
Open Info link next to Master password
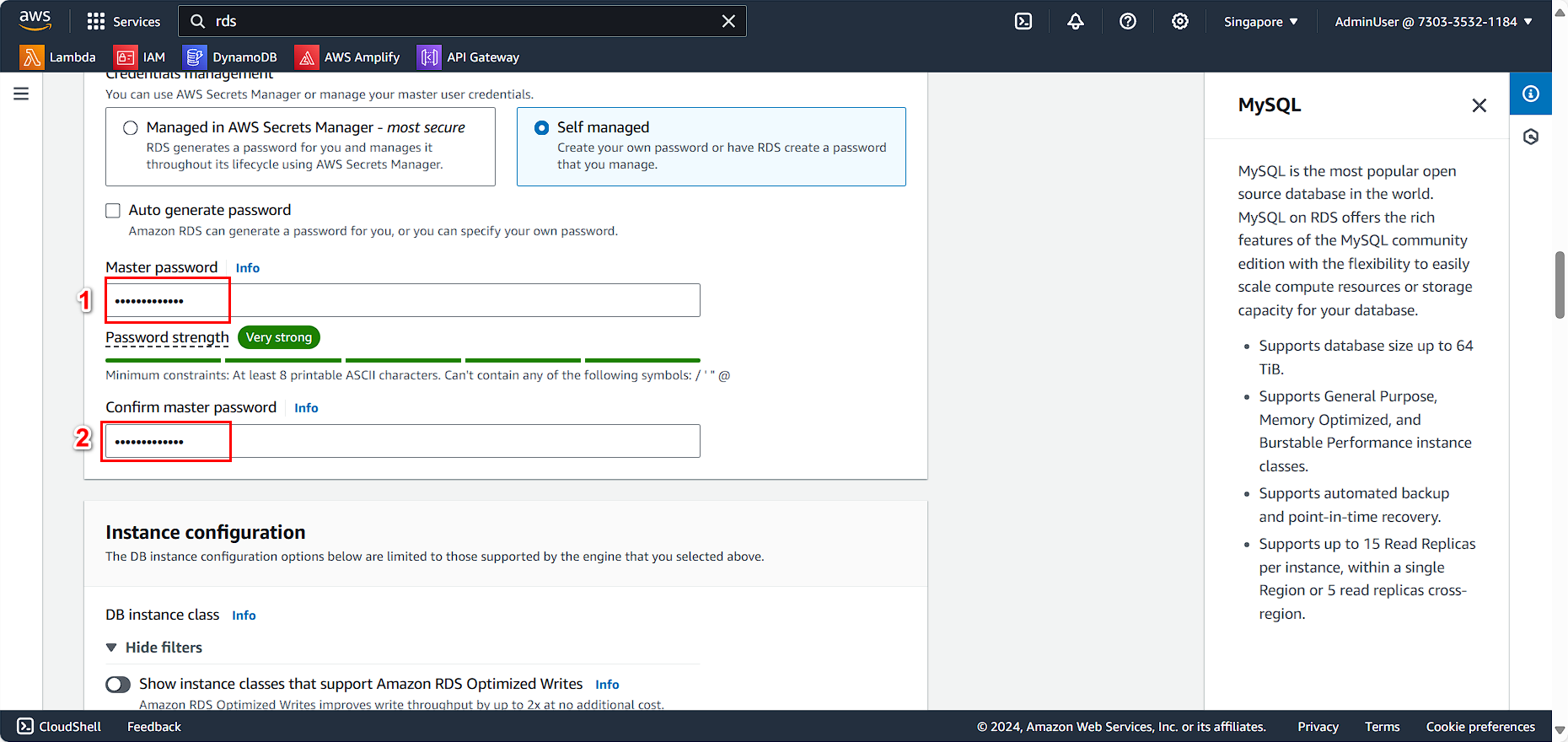click(x=248, y=268)
